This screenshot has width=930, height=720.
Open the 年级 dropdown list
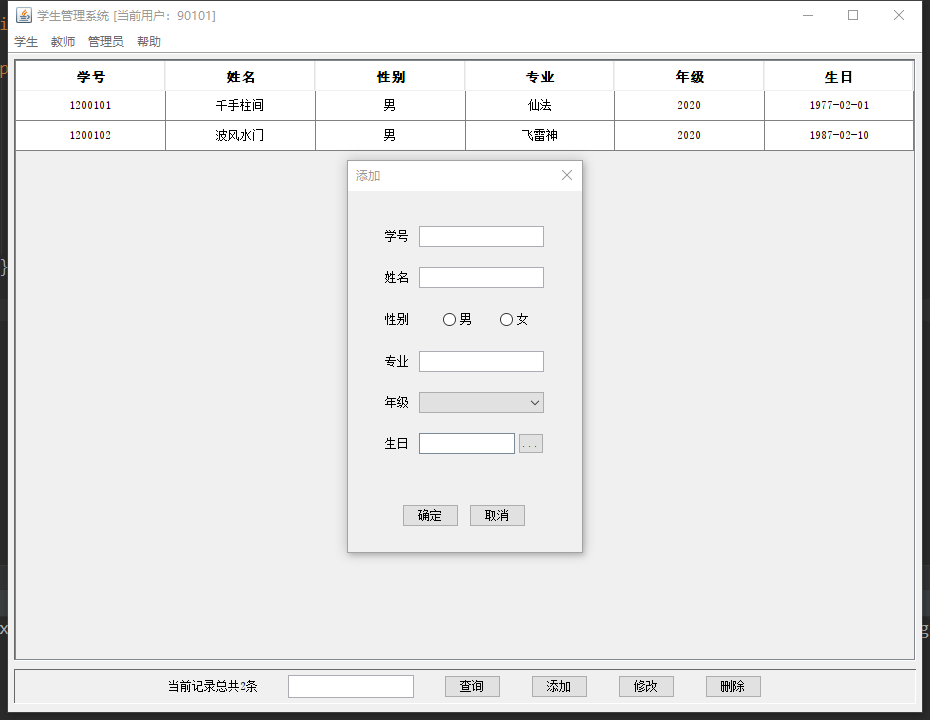481,403
